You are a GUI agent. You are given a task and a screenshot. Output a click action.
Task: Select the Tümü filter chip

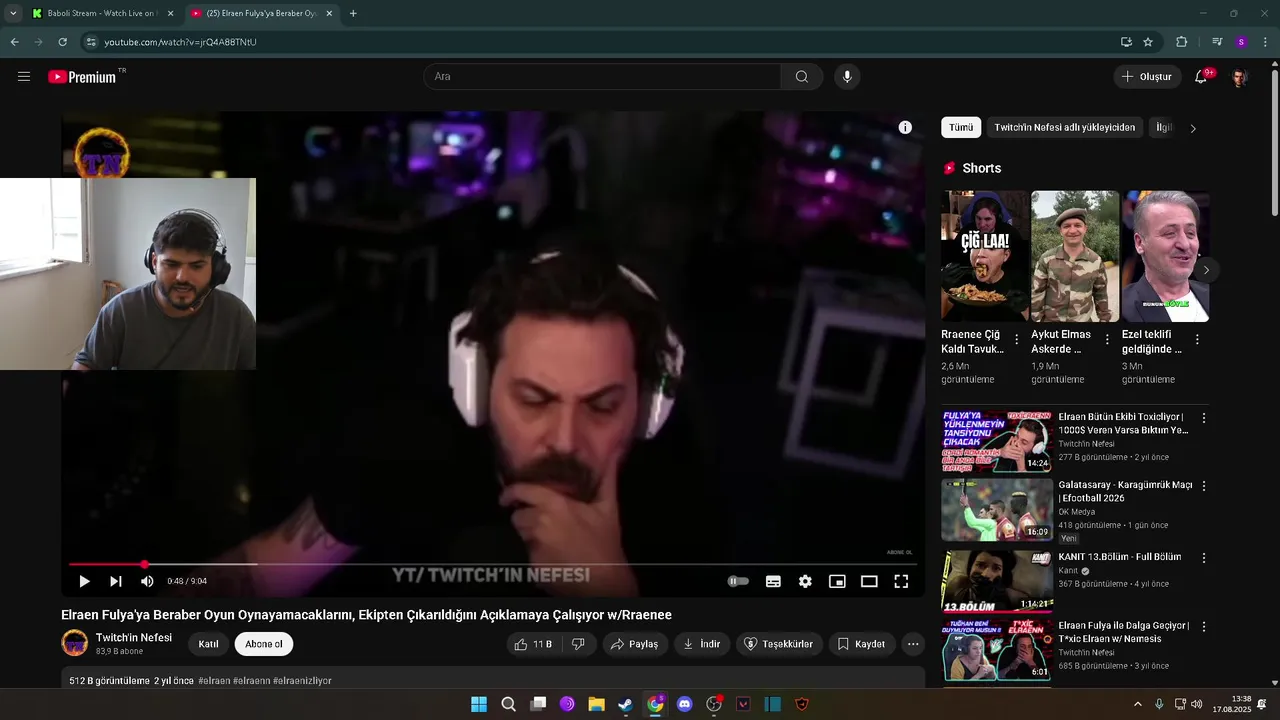(961, 128)
